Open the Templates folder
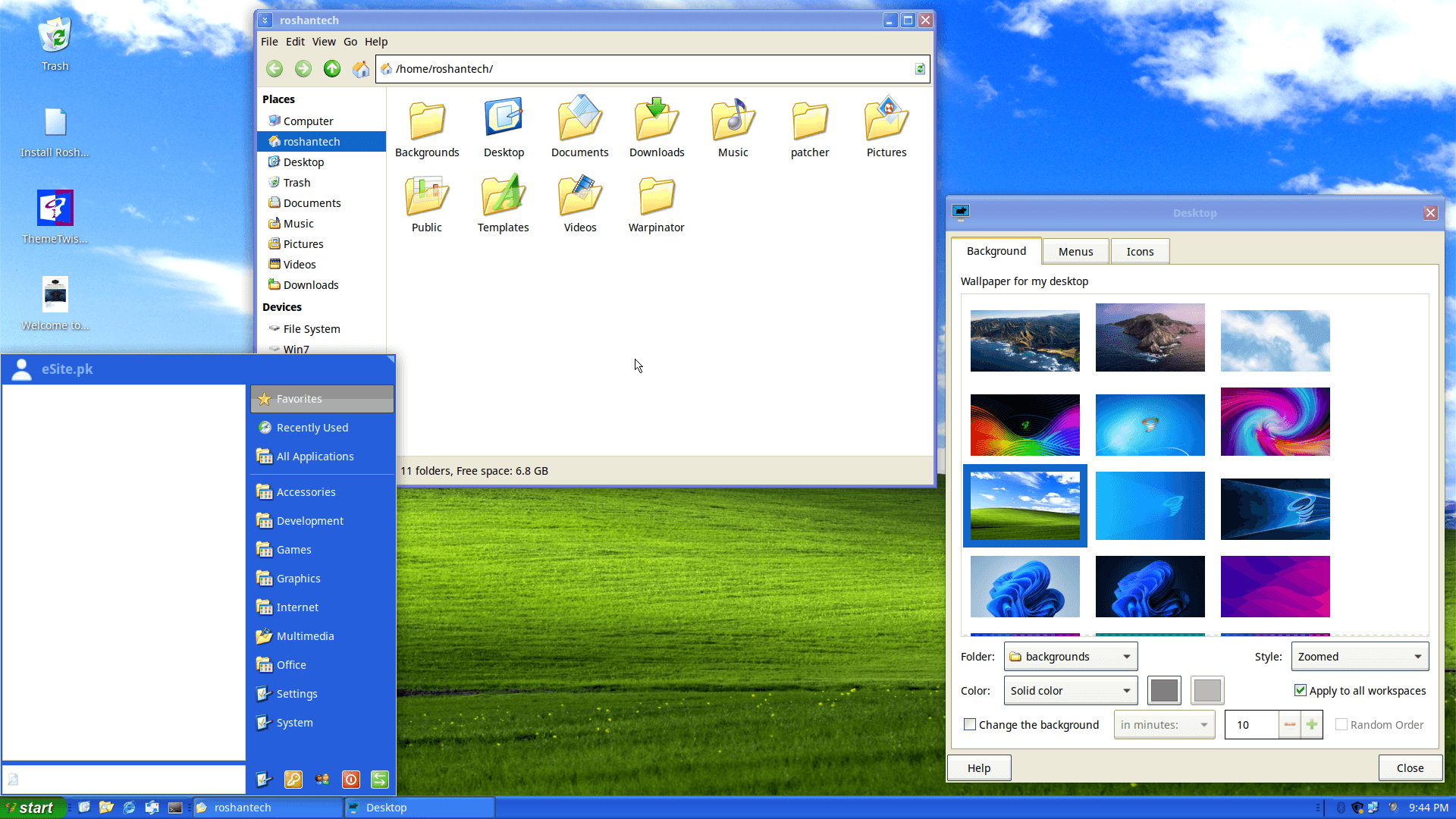 pyautogui.click(x=504, y=203)
